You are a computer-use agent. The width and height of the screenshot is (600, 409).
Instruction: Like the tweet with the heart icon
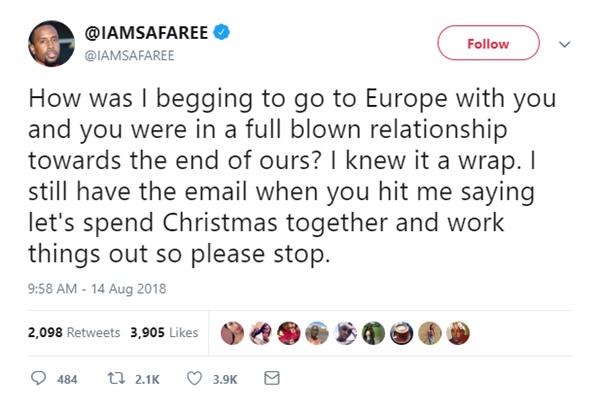click(196, 379)
